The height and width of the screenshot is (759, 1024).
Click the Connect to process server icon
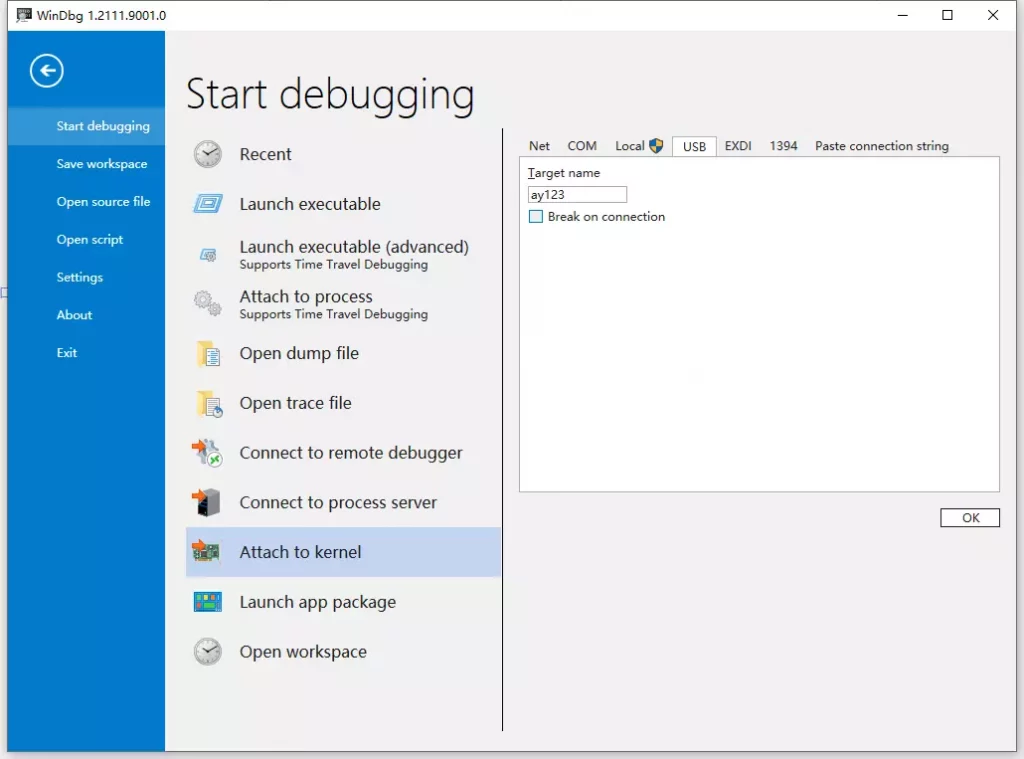(x=208, y=502)
